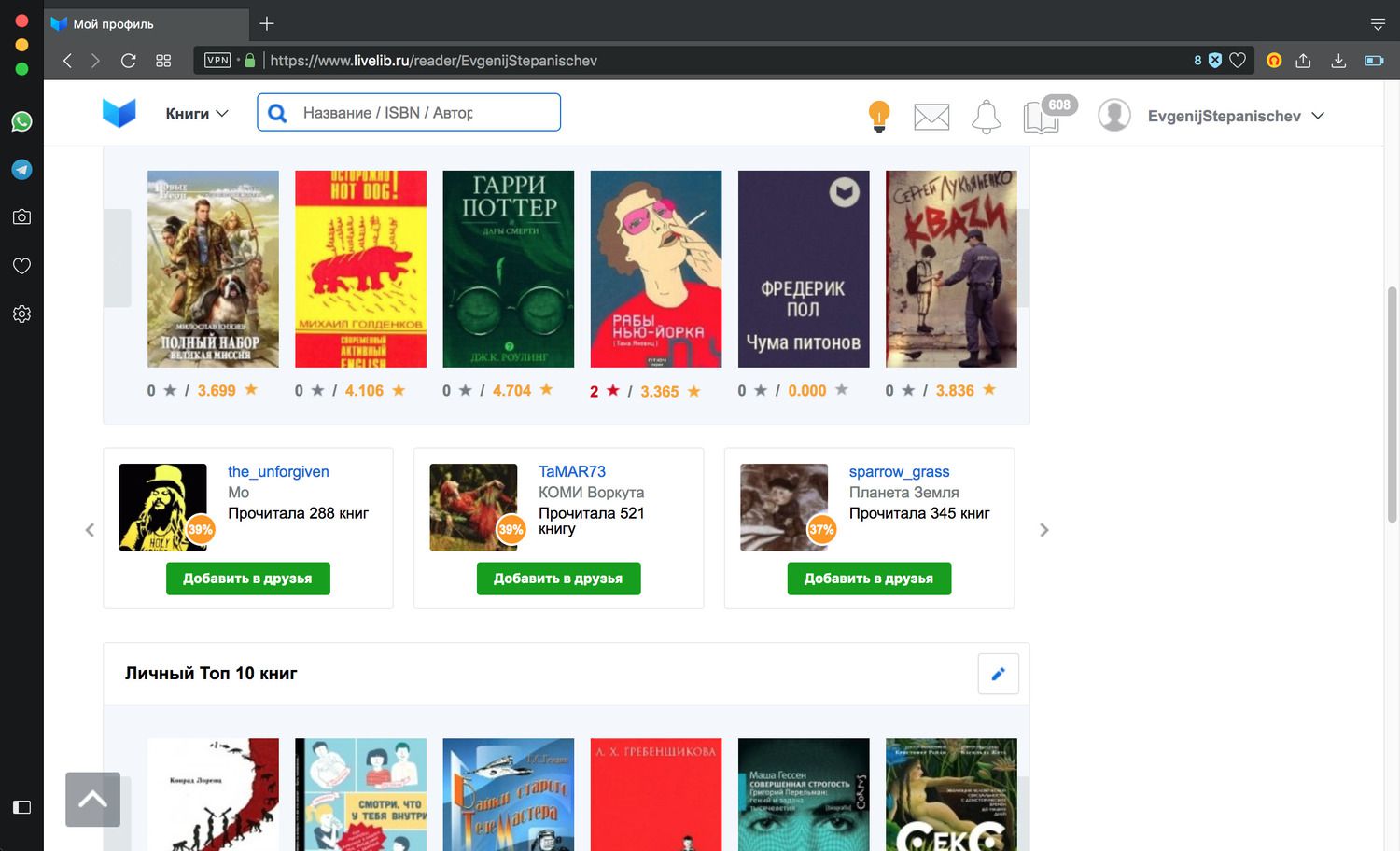The width and height of the screenshot is (1400, 851).
Task: Go to the LiveLib home logo
Action: pyautogui.click(x=119, y=113)
